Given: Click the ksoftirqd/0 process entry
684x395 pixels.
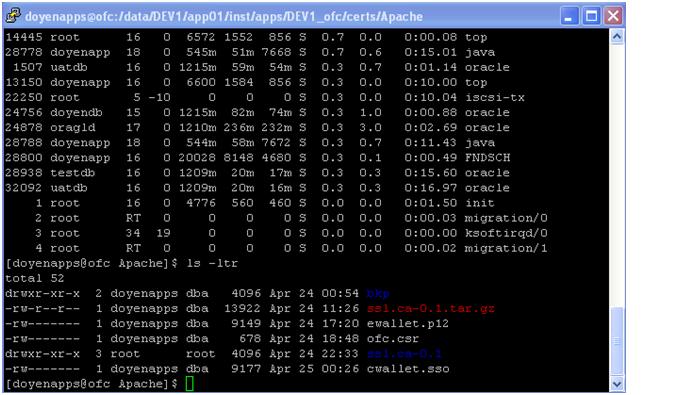Looking at the screenshot, I should (x=276, y=233).
